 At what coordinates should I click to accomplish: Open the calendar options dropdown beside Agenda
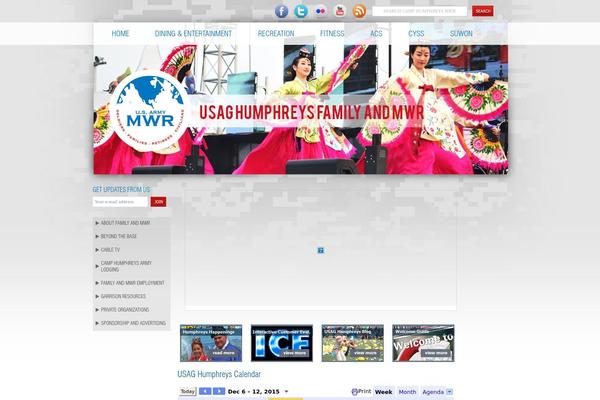pos(450,392)
